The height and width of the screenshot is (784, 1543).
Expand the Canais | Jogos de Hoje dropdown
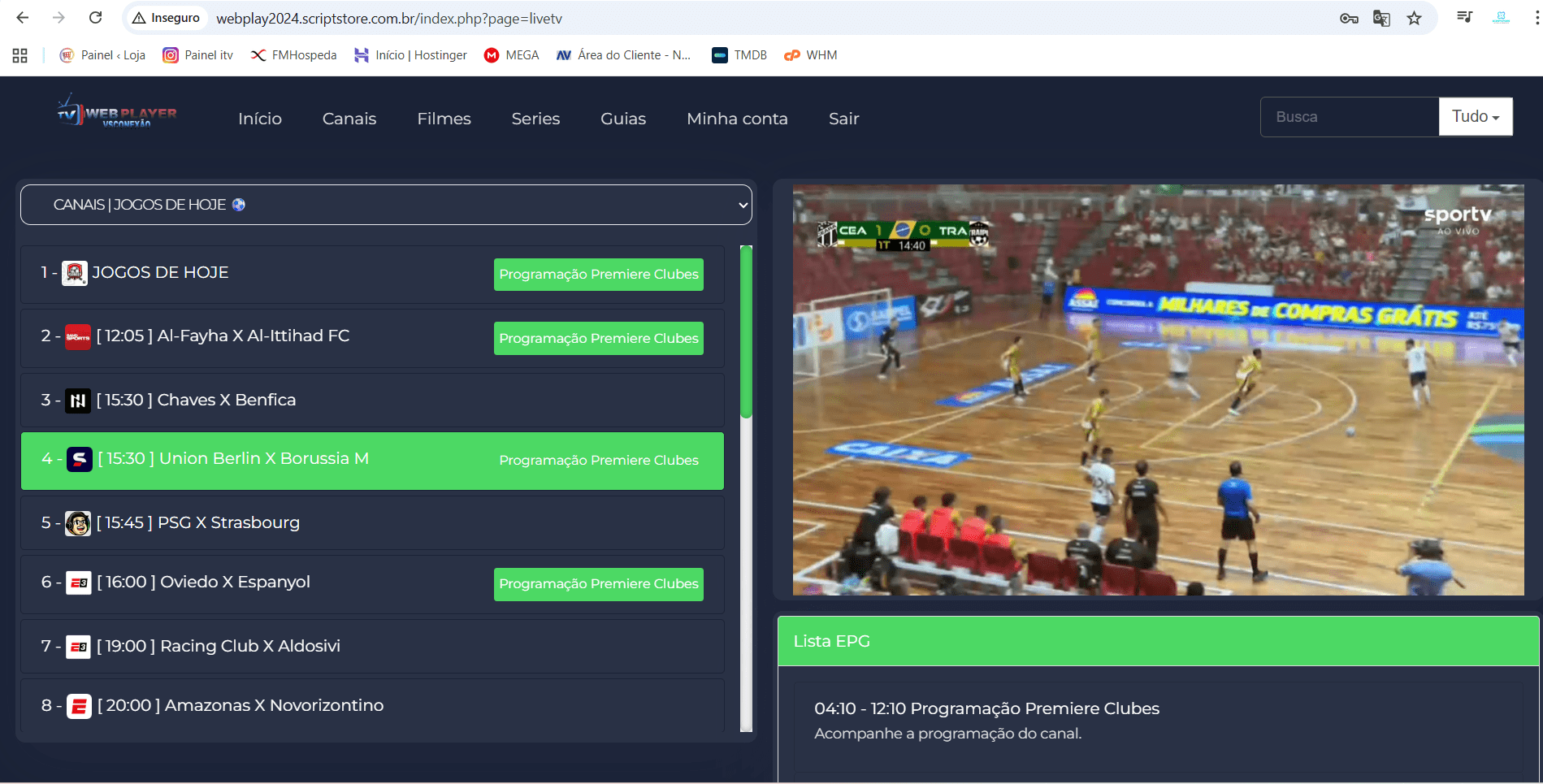coord(386,205)
